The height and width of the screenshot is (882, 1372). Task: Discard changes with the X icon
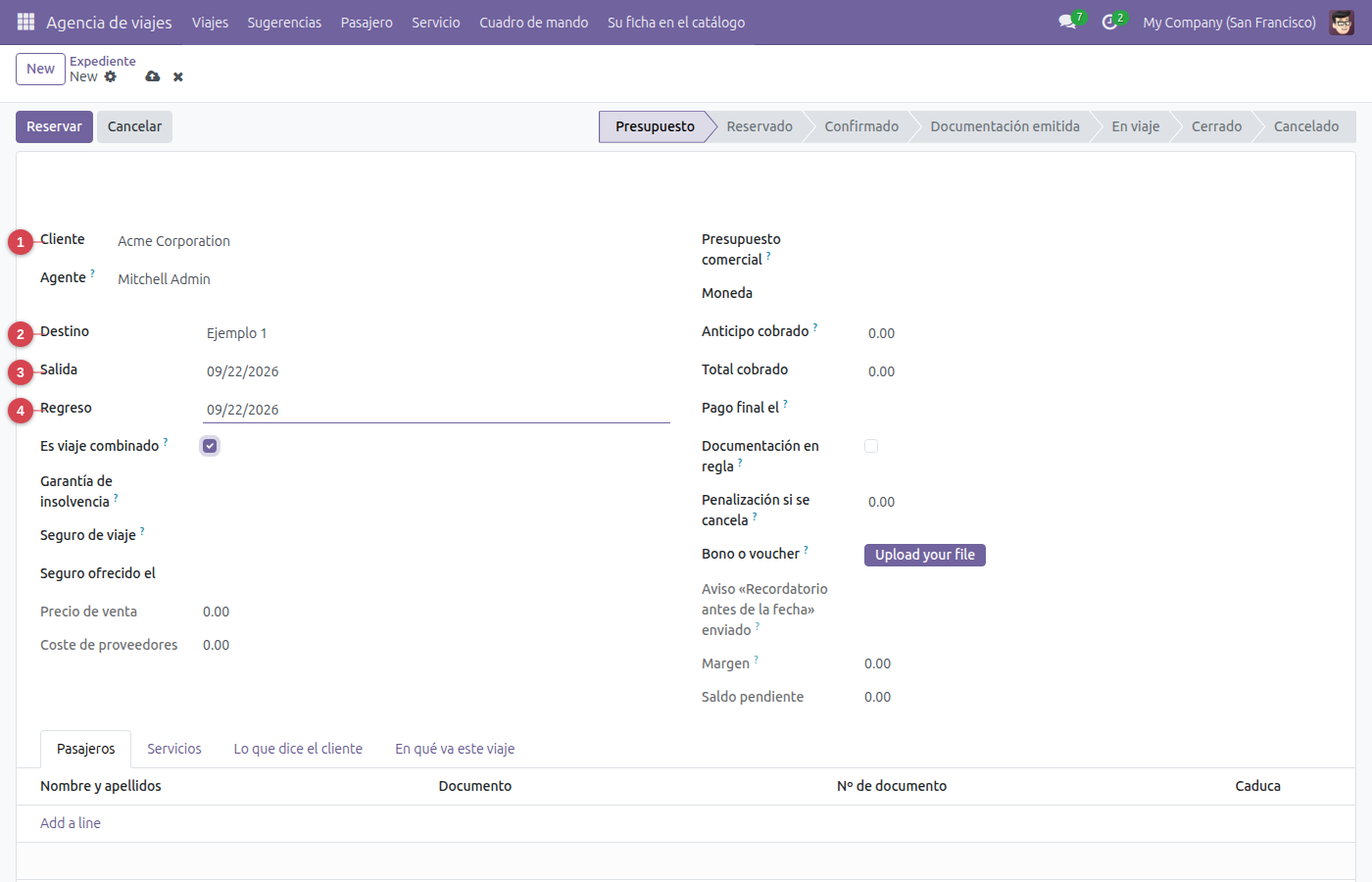(178, 76)
